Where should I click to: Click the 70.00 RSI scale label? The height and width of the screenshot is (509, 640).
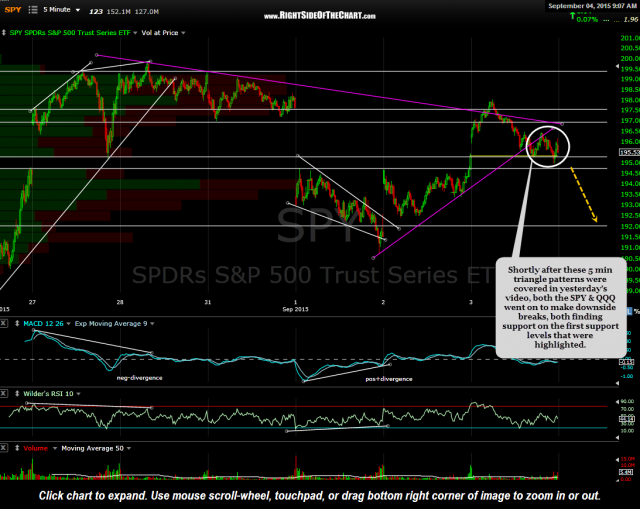point(627,409)
